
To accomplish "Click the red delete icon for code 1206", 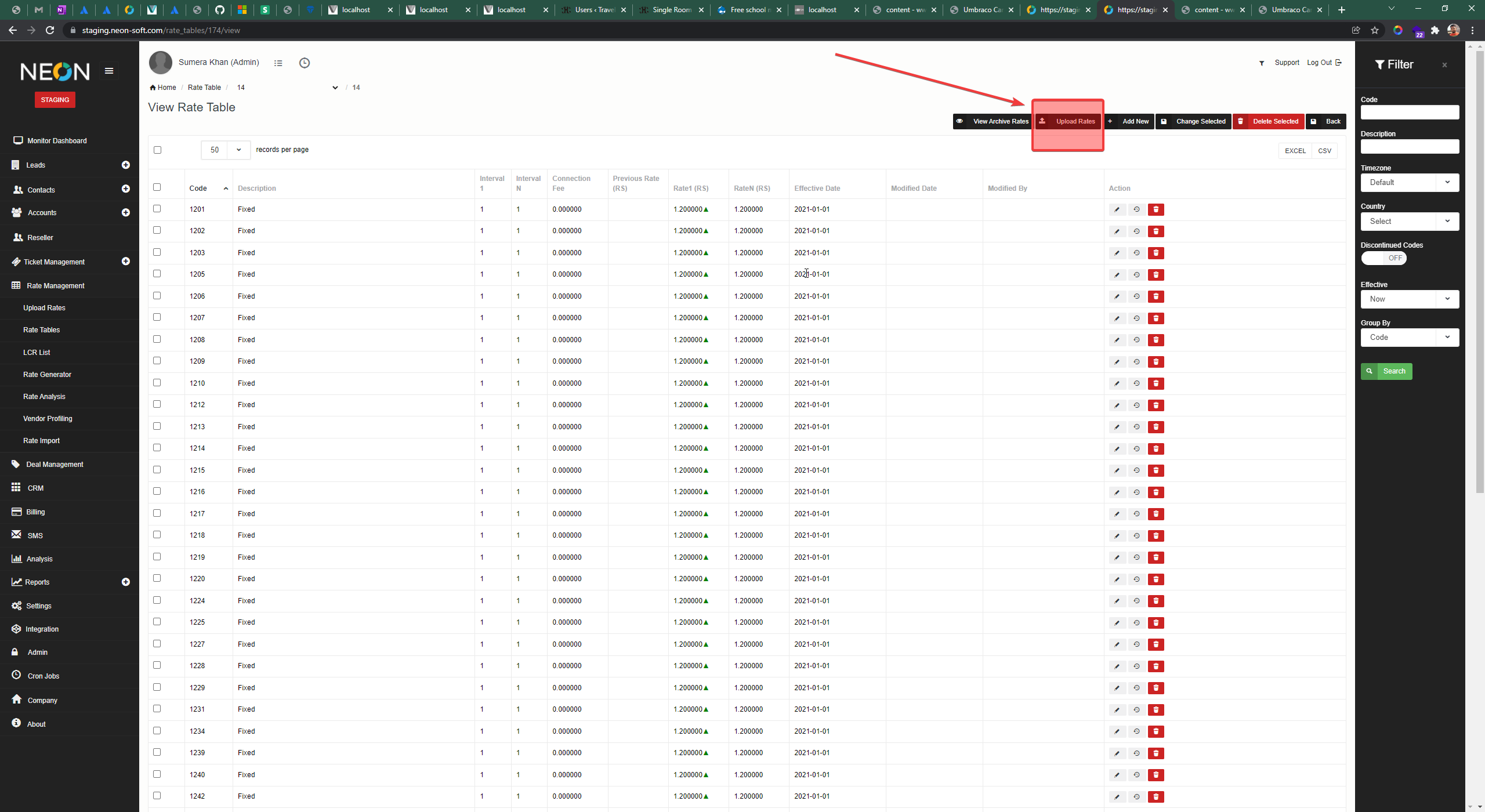I will point(1156,296).
